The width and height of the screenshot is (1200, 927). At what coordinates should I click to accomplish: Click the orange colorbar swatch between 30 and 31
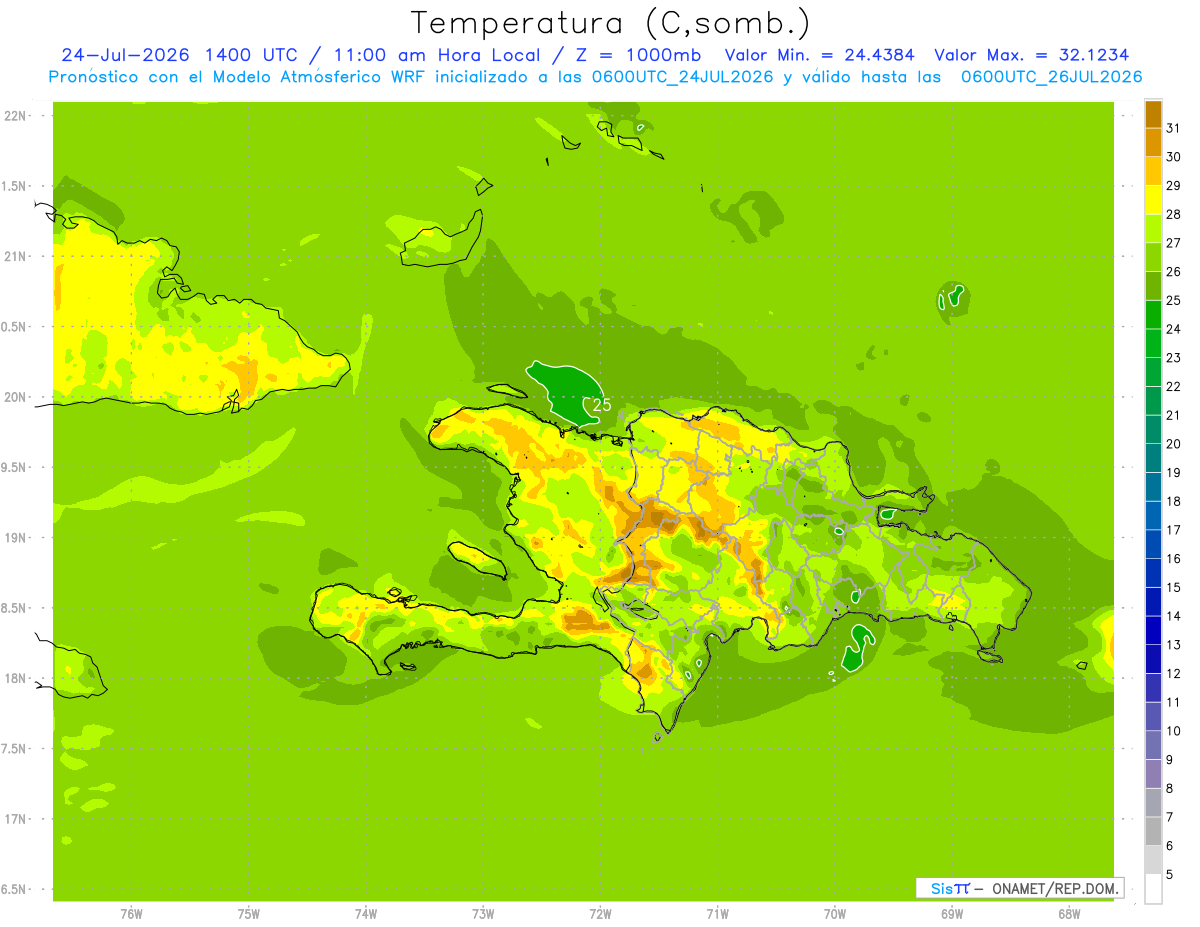click(1153, 141)
